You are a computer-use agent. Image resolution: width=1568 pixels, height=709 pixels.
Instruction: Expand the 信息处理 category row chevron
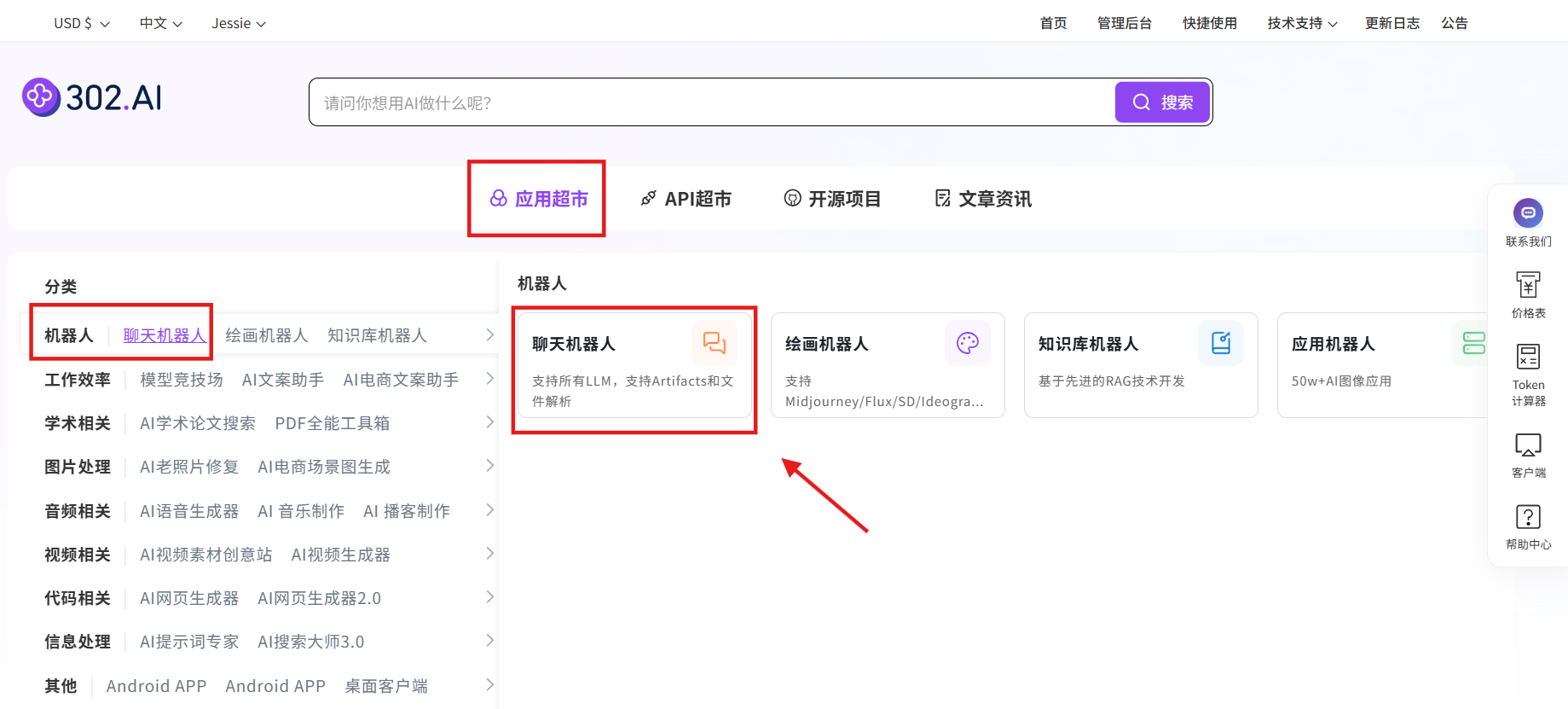pyautogui.click(x=489, y=640)
